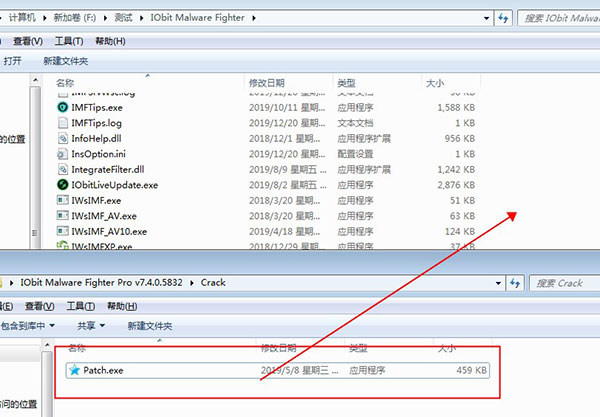Sort upper list by 大小 column

435,83
